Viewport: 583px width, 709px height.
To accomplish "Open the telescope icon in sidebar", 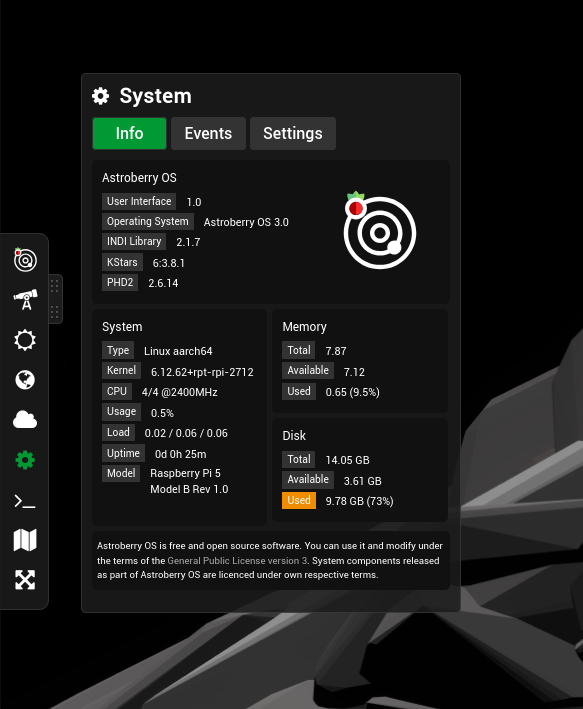I will coord(25,300).
